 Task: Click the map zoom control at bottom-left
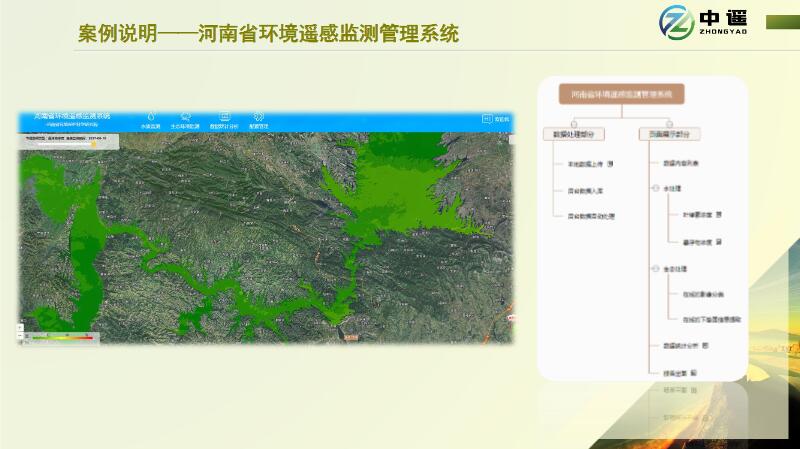22,327
